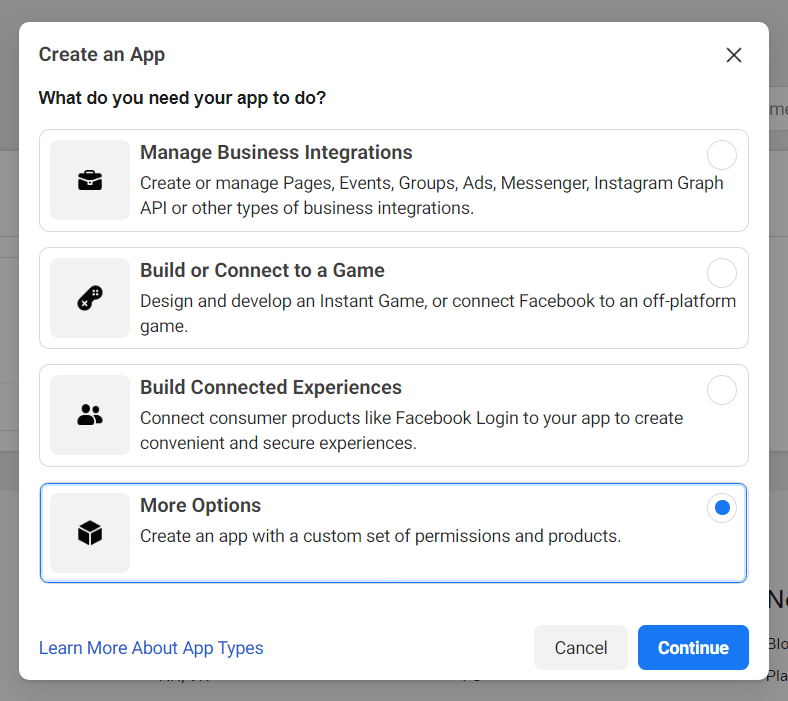Image resolution: width=788 pixels, height=701 pixels.
Task: Open the Learn More About App Types link
Action: pyautogui.click(x=151, y=648)
